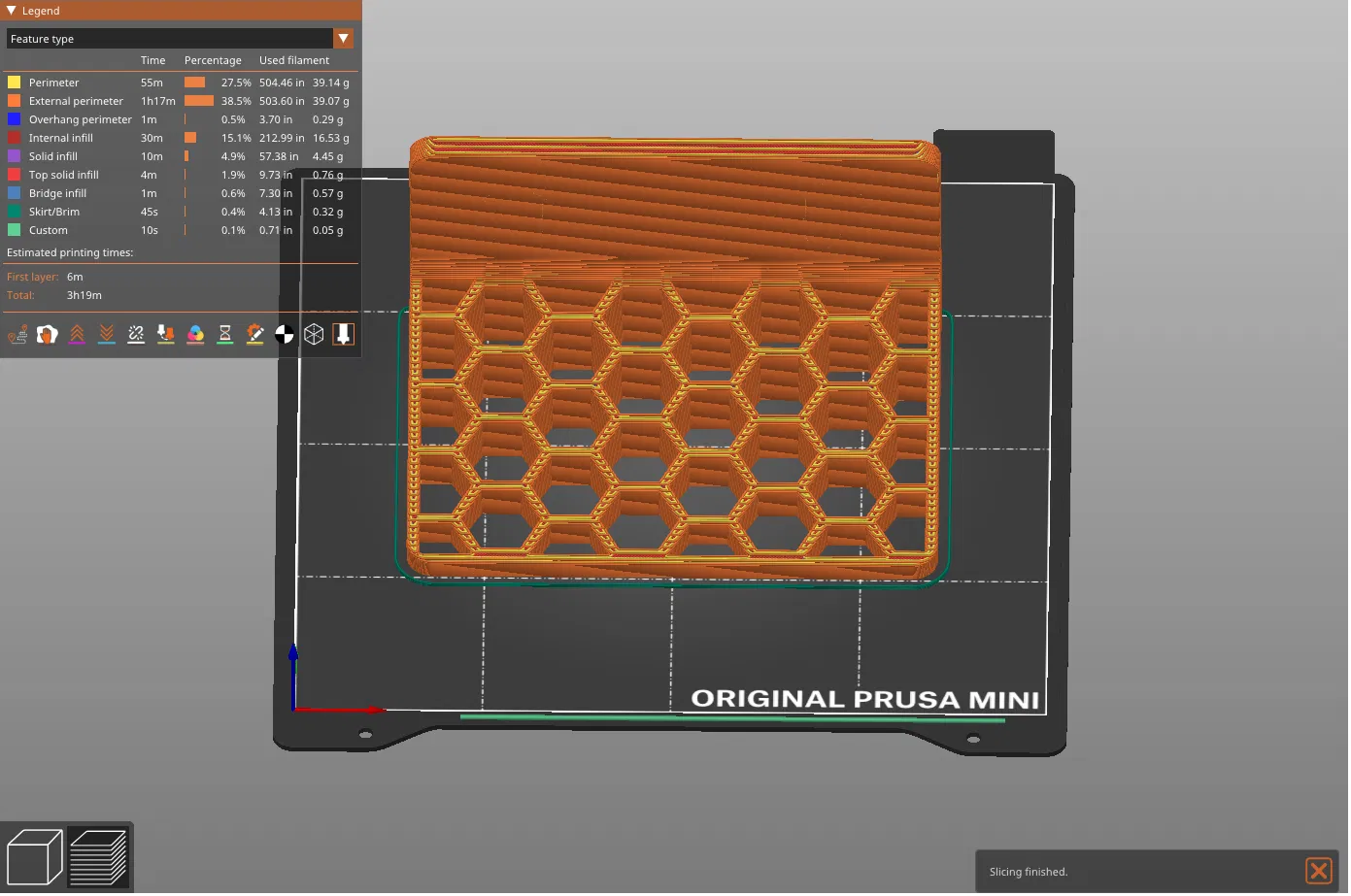Image resolution: width=1351 pixels, height=896 pixels.
Task: Toggle Shells wireframe cube icon
Action: pos(314,335)
